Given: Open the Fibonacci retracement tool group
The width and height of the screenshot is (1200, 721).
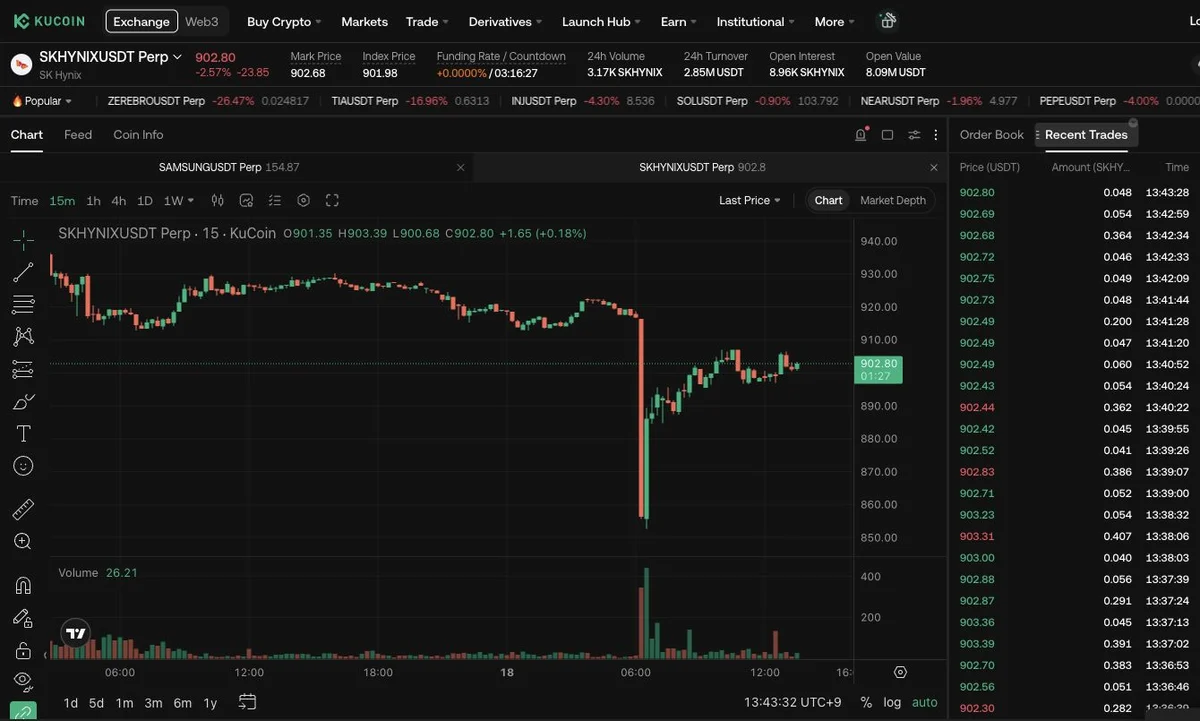Looking at the screenshot, I should click(x=23, y=304).
